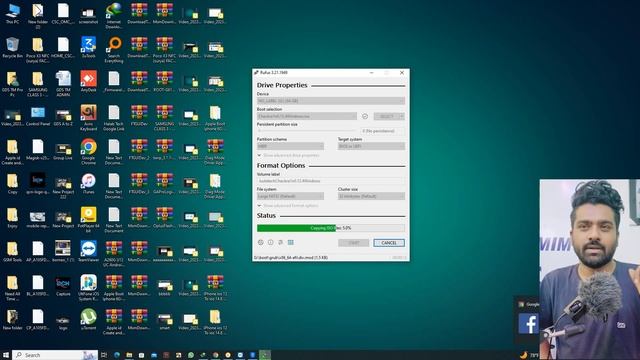Viewport: 640px width, 360px height.
Task: Open the Target system dropdown
Action: (371, 146)
